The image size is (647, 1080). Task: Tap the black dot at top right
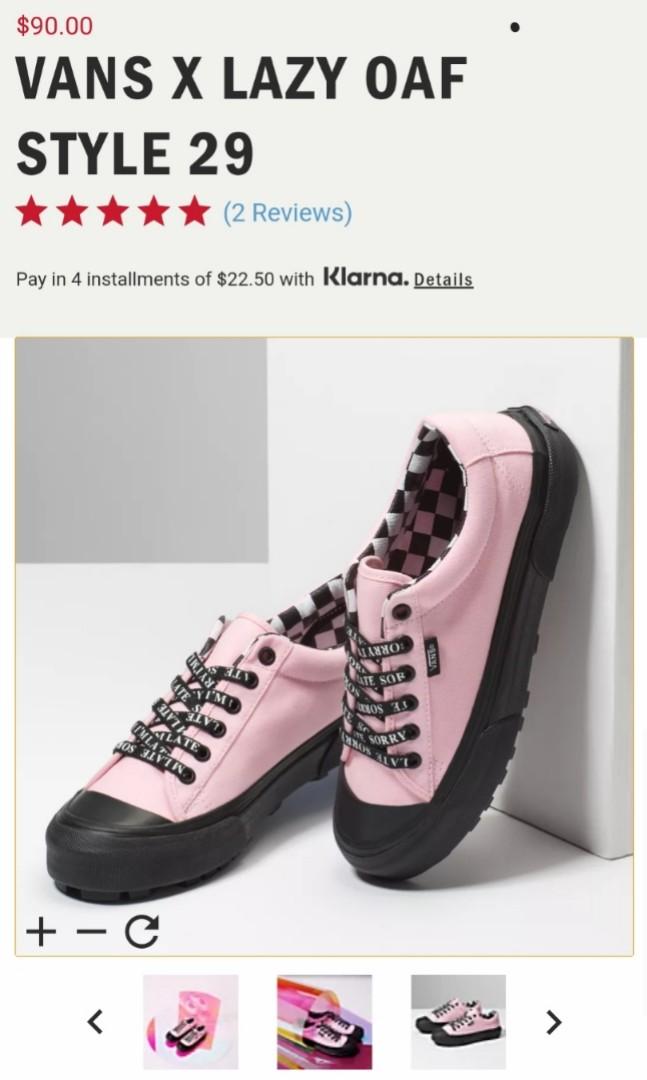(x=515, y=27)
